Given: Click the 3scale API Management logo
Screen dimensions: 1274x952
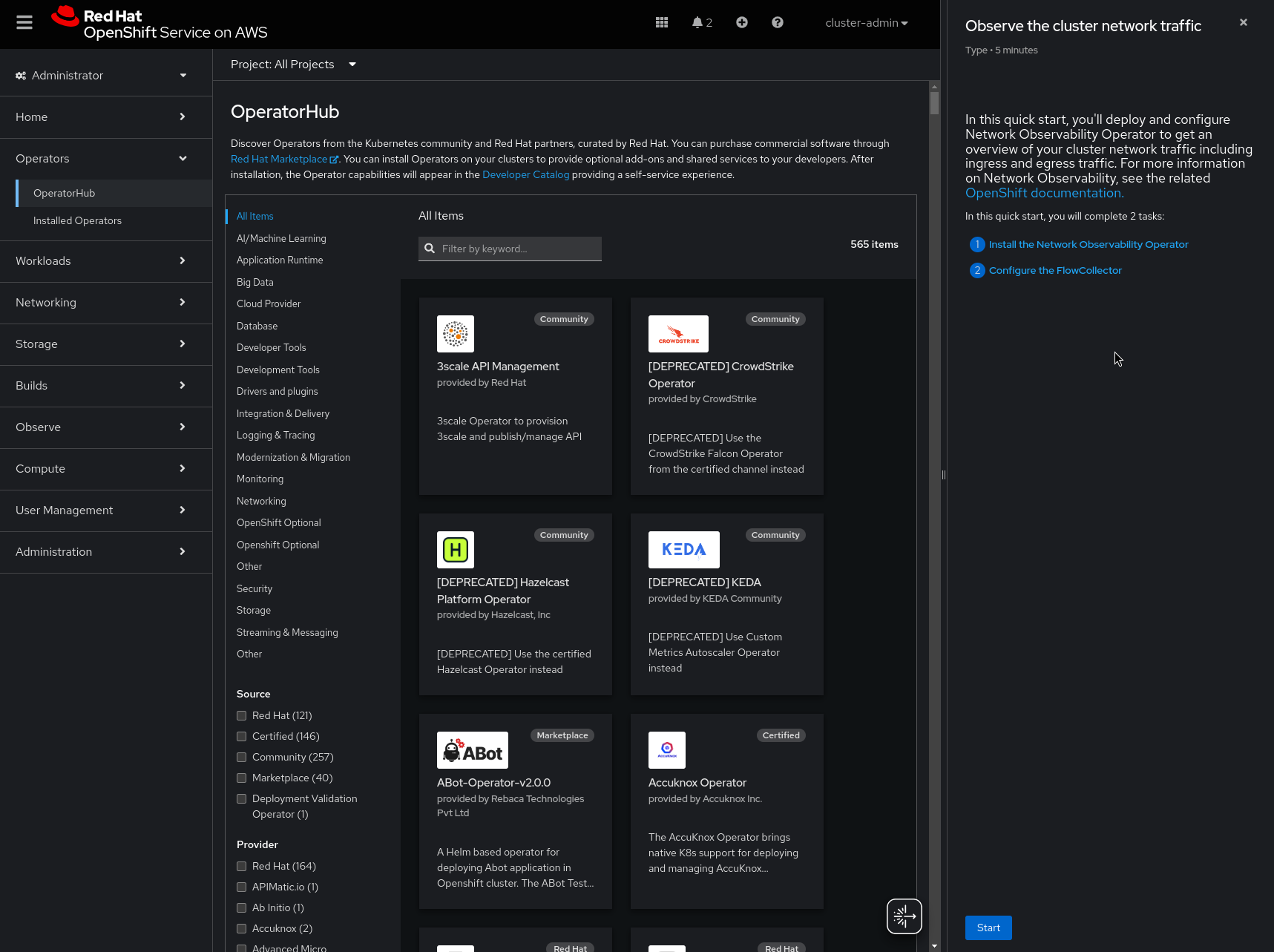Looking at the screenshot, I should point(456,334).
